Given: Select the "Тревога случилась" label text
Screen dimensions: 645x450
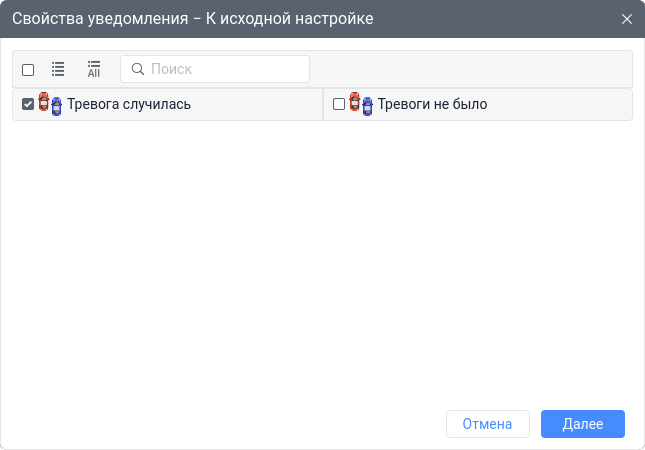Looking at the screenshot, I should pyautogui.click(x=129, y=104).
